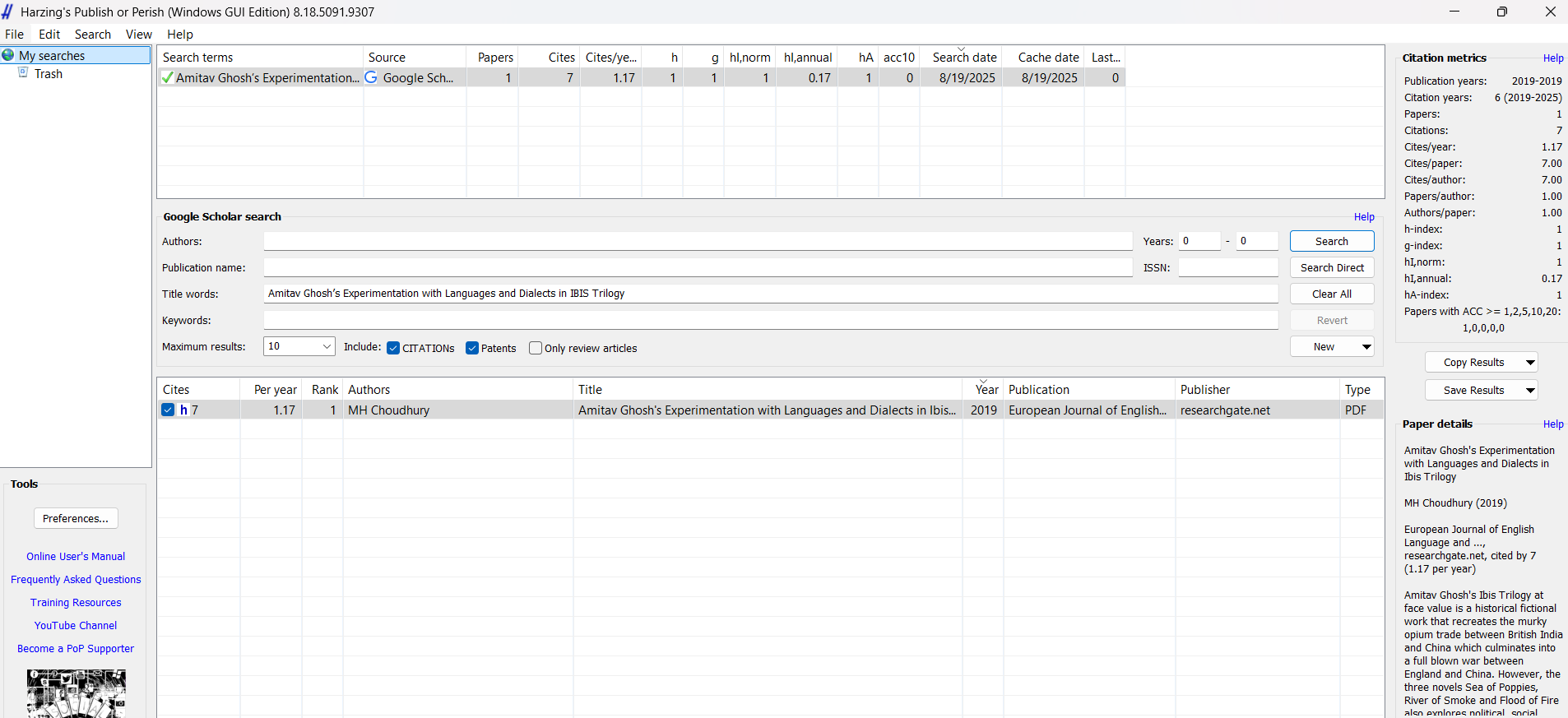The image size is (1568, 718).
Task: Open Help link in Citation metrics panel
Action: (1553, 58)
